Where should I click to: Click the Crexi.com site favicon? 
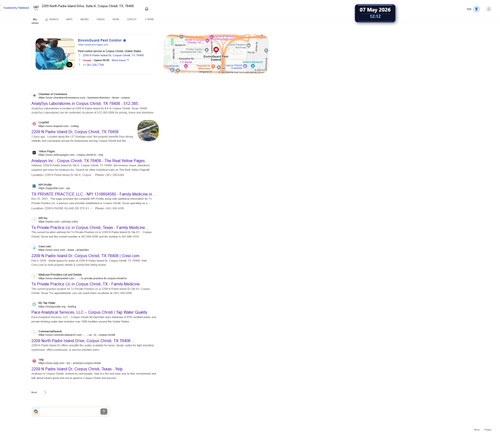tap(34, 248)
